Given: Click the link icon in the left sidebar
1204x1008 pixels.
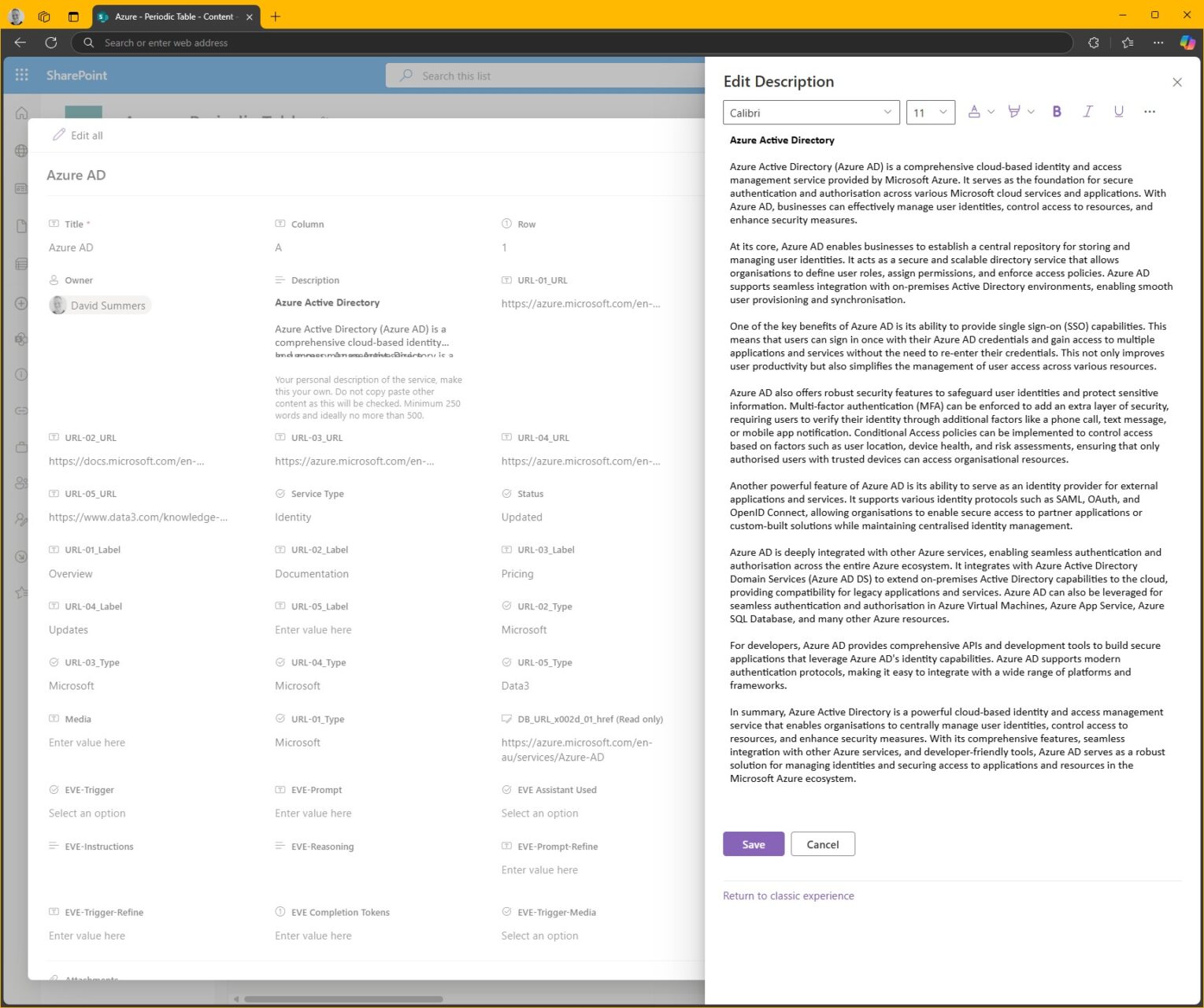Looking at the screenshot, I should pyautogui.click(x=20, y=410).
